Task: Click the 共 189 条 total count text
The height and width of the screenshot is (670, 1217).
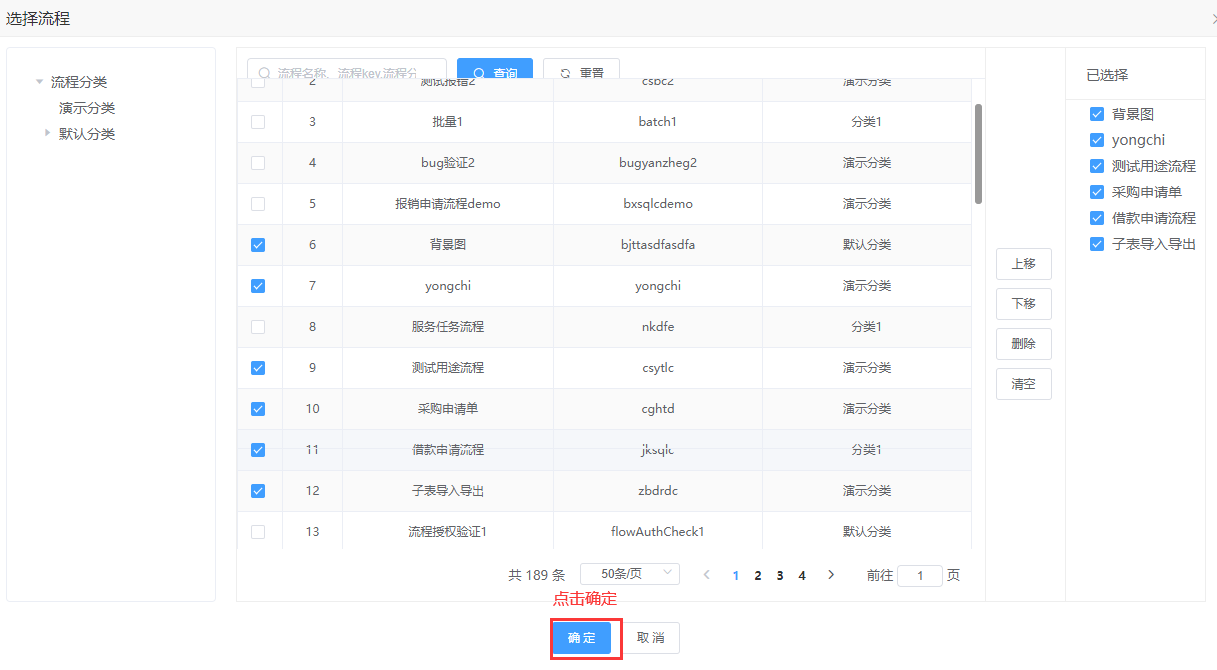Action: pyautogui.click(x=537, y=575)
